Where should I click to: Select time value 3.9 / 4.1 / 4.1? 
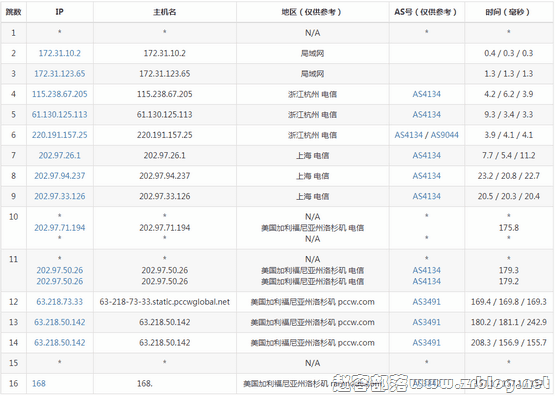[x=509, y=135]
